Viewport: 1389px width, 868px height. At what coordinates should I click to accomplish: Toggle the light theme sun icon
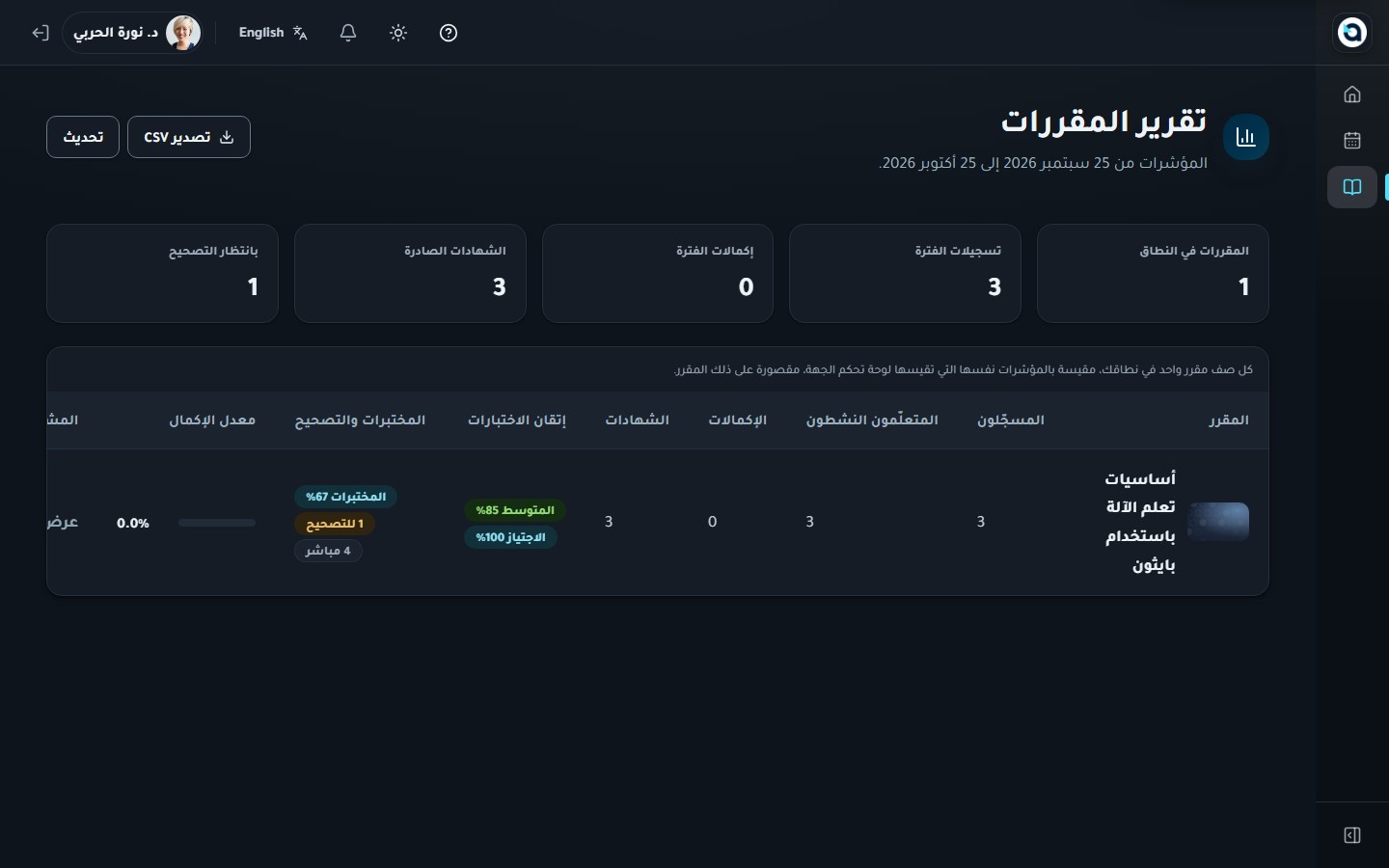(398, 33)
